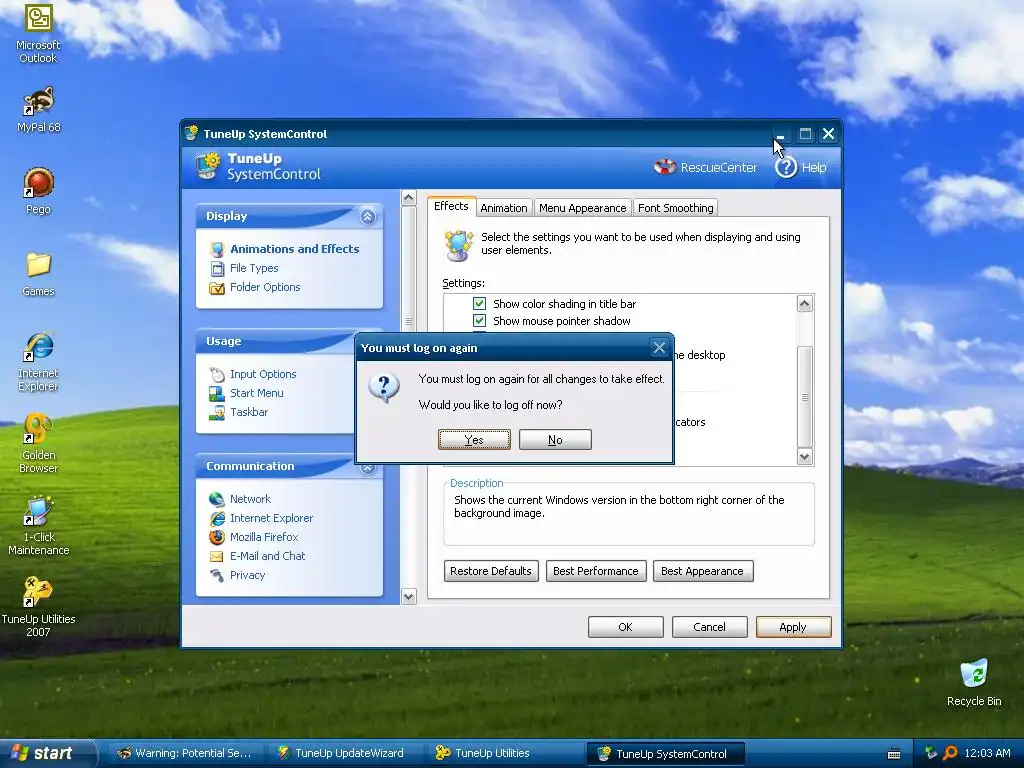Click the Folder Options sidebar icon
The height and width of the screenshot is (768, 1024).
pos(217,287)
